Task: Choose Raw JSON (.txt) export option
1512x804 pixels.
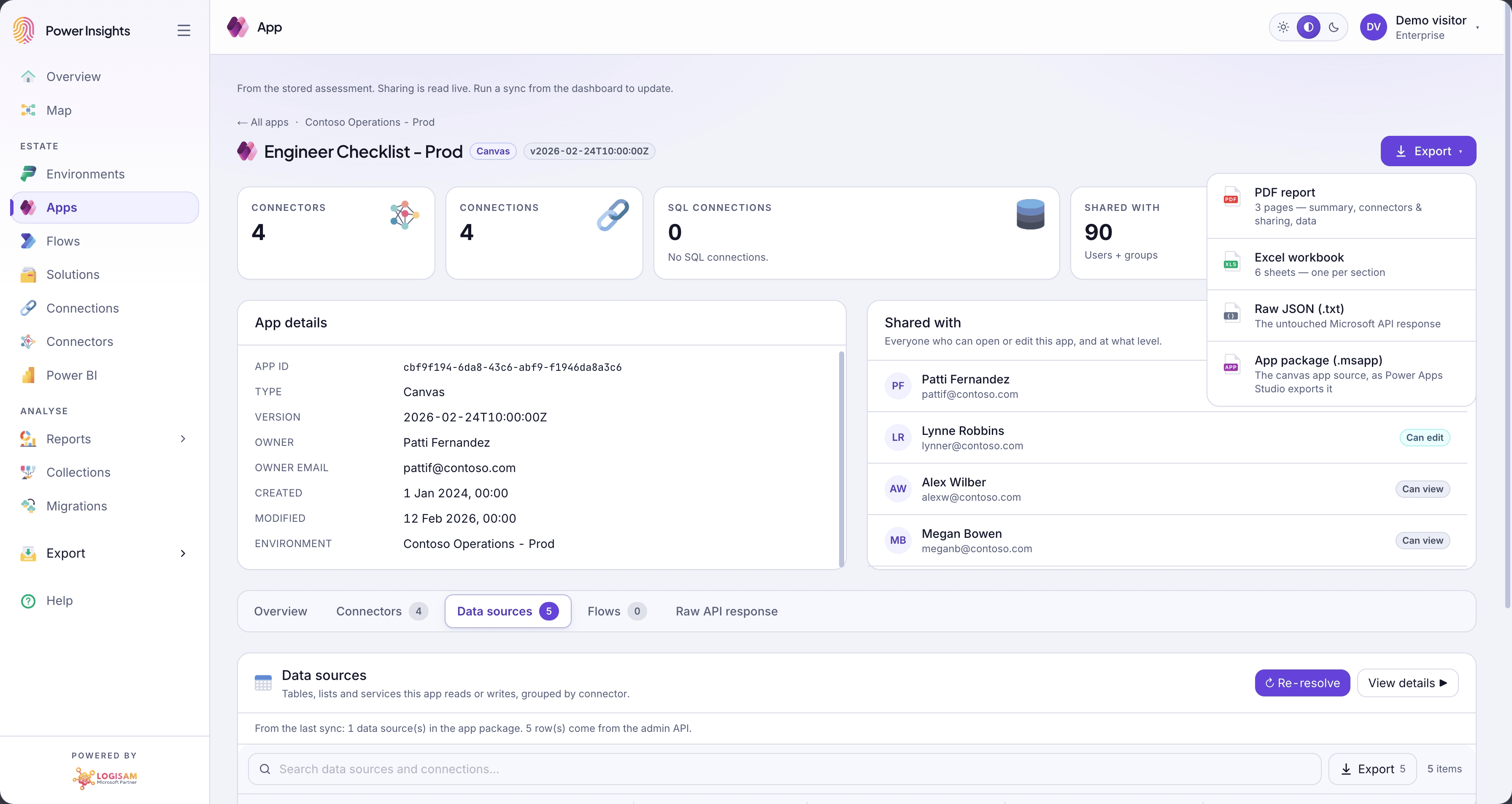Action: [x=1341, y=316]
